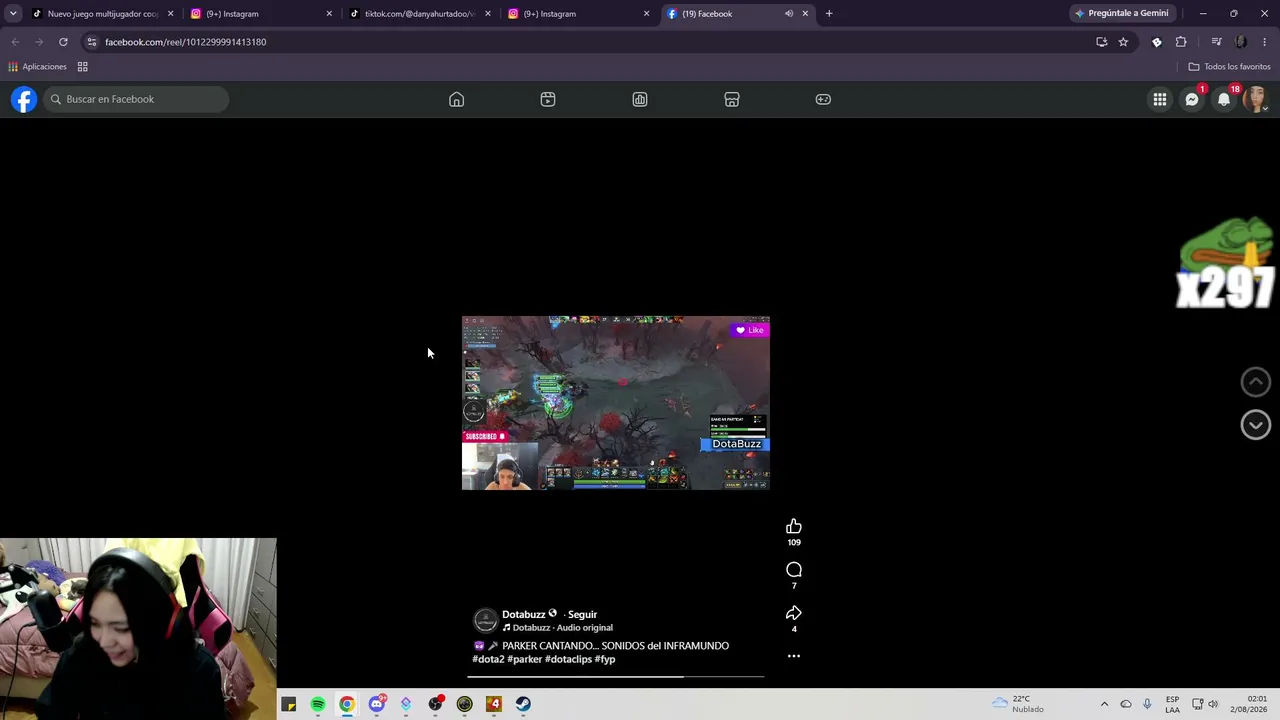This screenshot has height=720, width=1280.
Task: Open Chrome from the taskbar
Action: (x=347, y=704)
